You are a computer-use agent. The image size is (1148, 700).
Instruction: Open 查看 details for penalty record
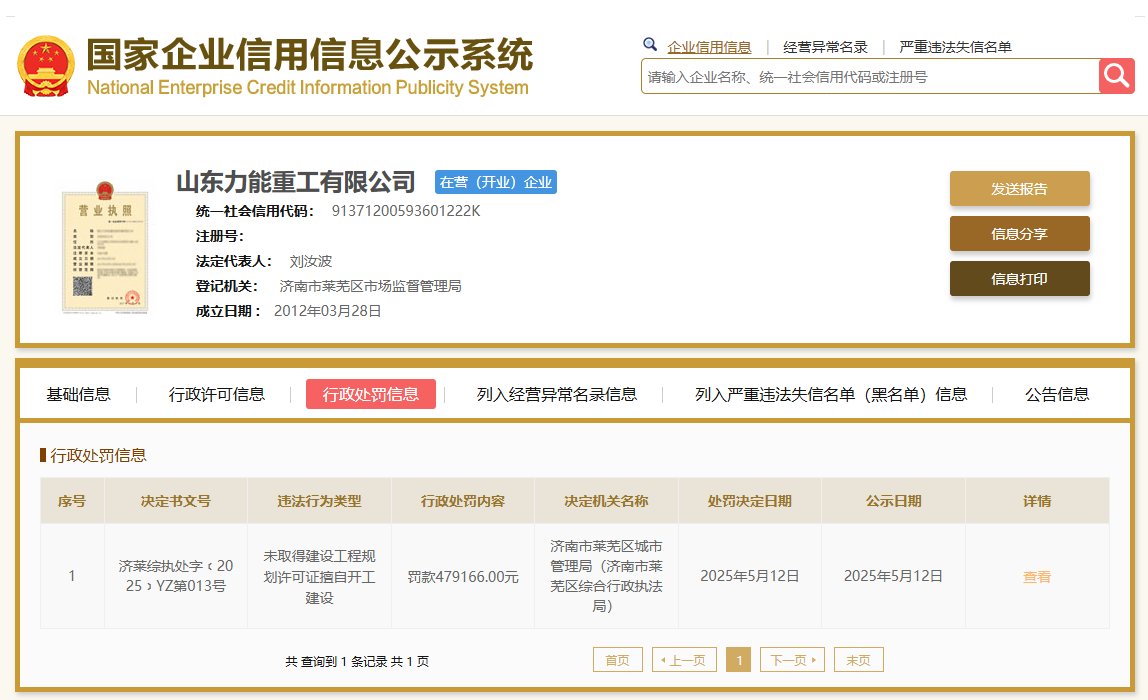pos(1037,577)
